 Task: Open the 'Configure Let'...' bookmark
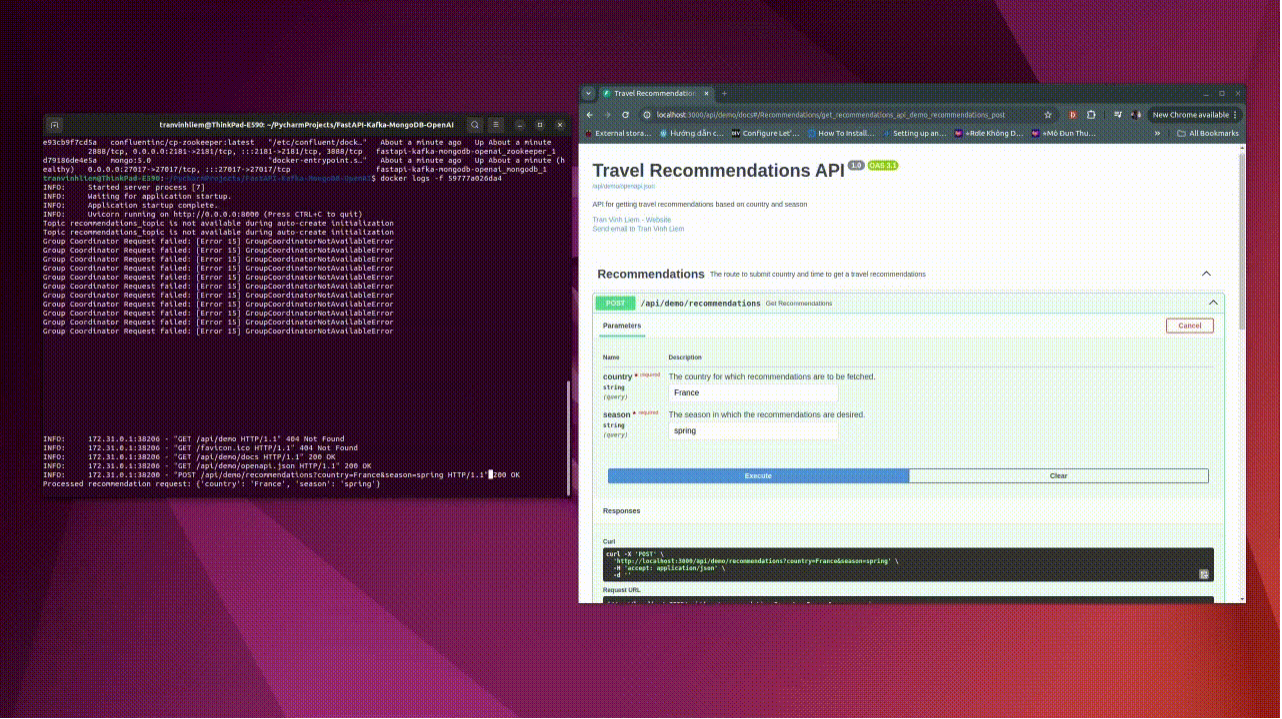tap(765, 133)
